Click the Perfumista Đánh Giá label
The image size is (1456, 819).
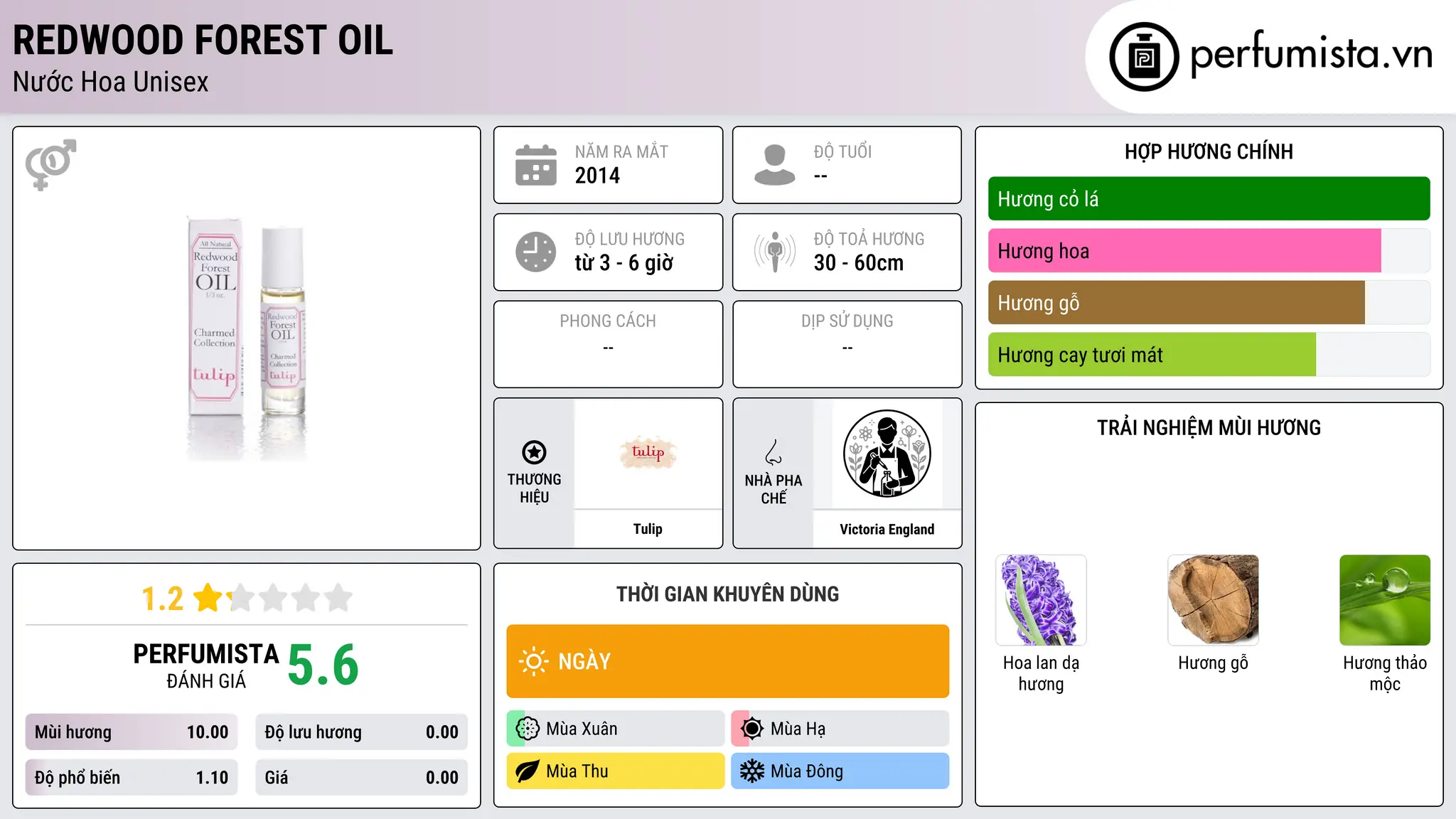tap(206, 665)
